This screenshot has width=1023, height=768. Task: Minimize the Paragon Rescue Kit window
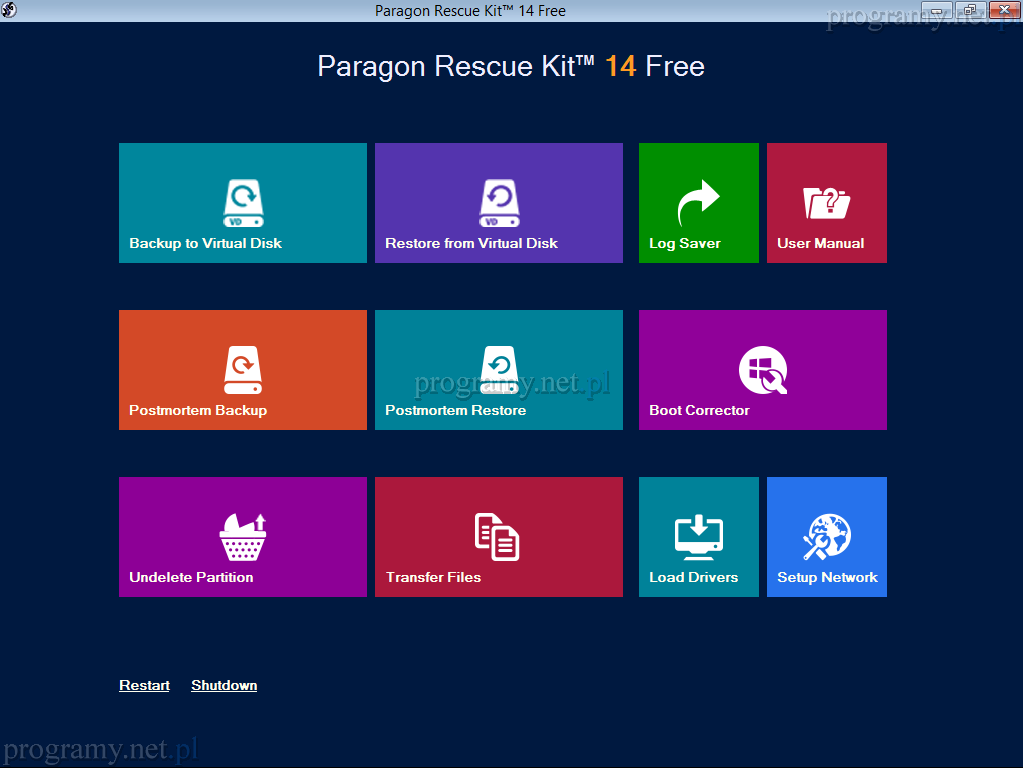pos(937,10)
